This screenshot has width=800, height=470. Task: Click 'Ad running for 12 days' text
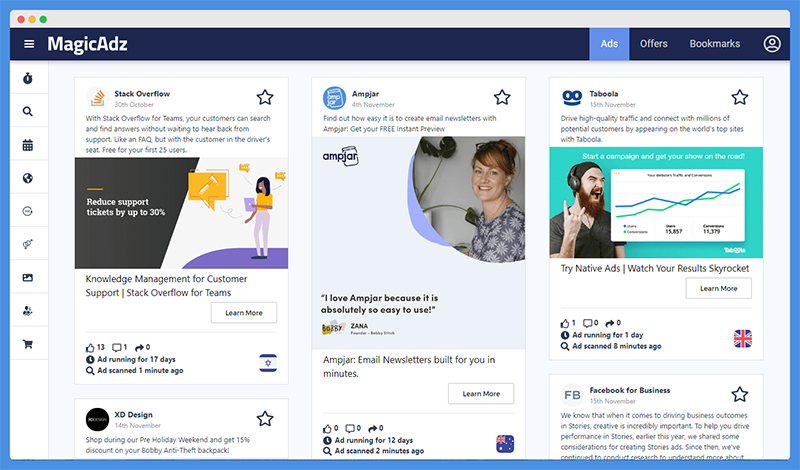click(374, 440)
